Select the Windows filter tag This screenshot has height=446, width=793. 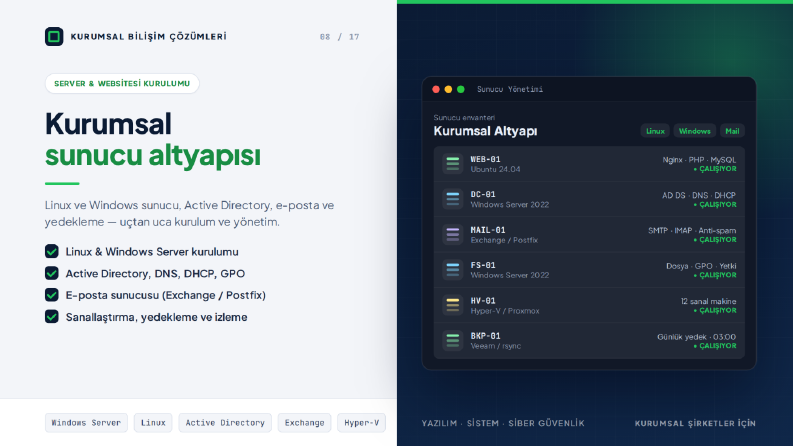point(694,131)
